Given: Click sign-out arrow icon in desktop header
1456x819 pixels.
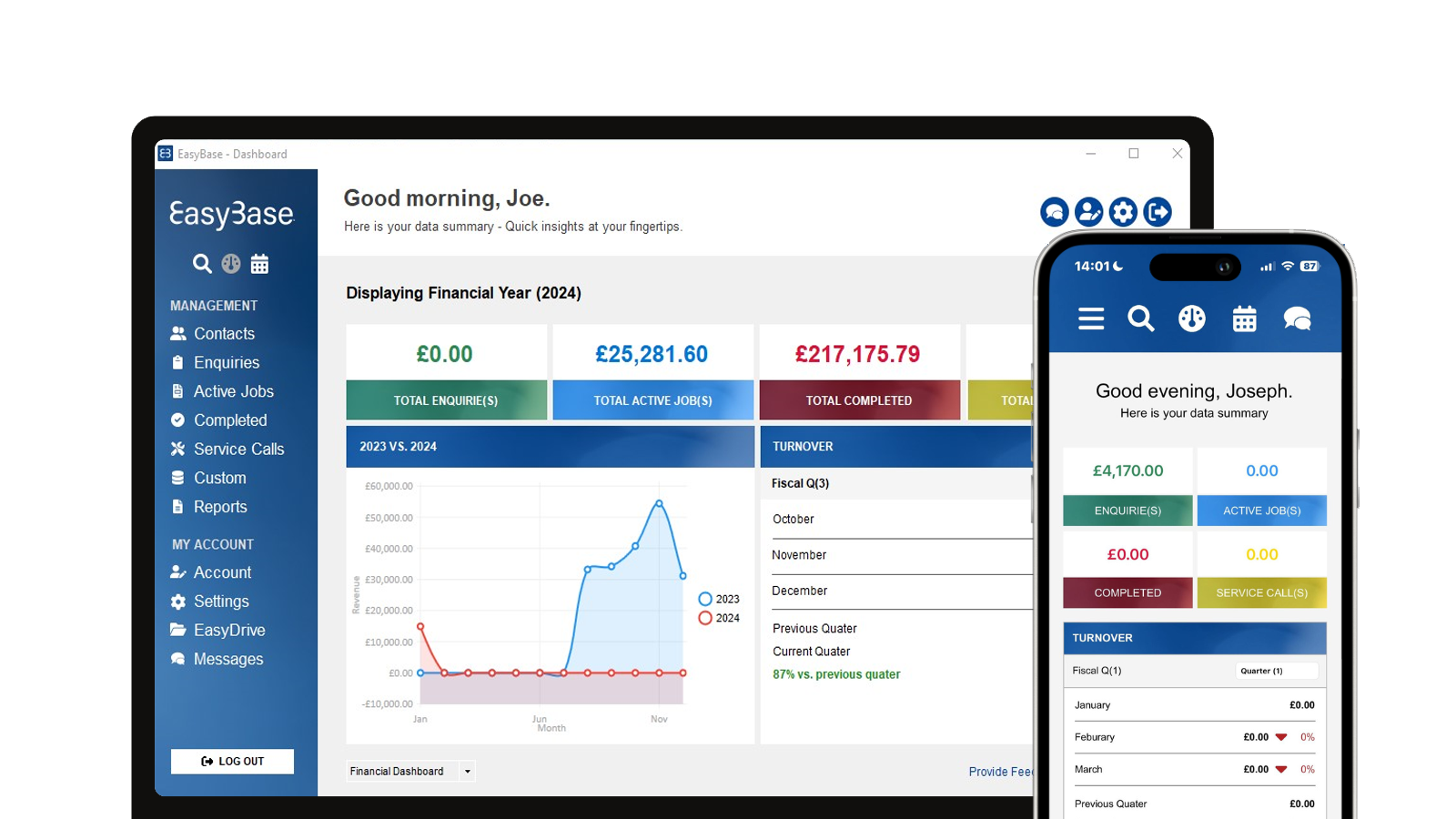Looking at the screenshot, I should coord(1158,212).
